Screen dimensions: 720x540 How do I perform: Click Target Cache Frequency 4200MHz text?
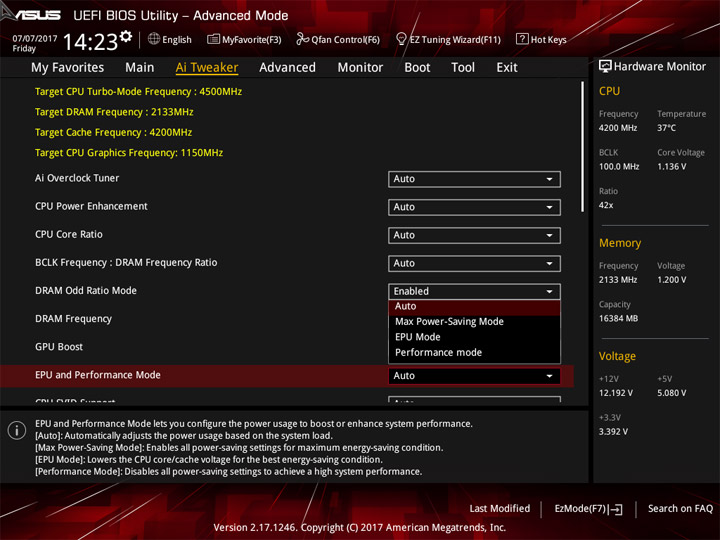(113, 133)
